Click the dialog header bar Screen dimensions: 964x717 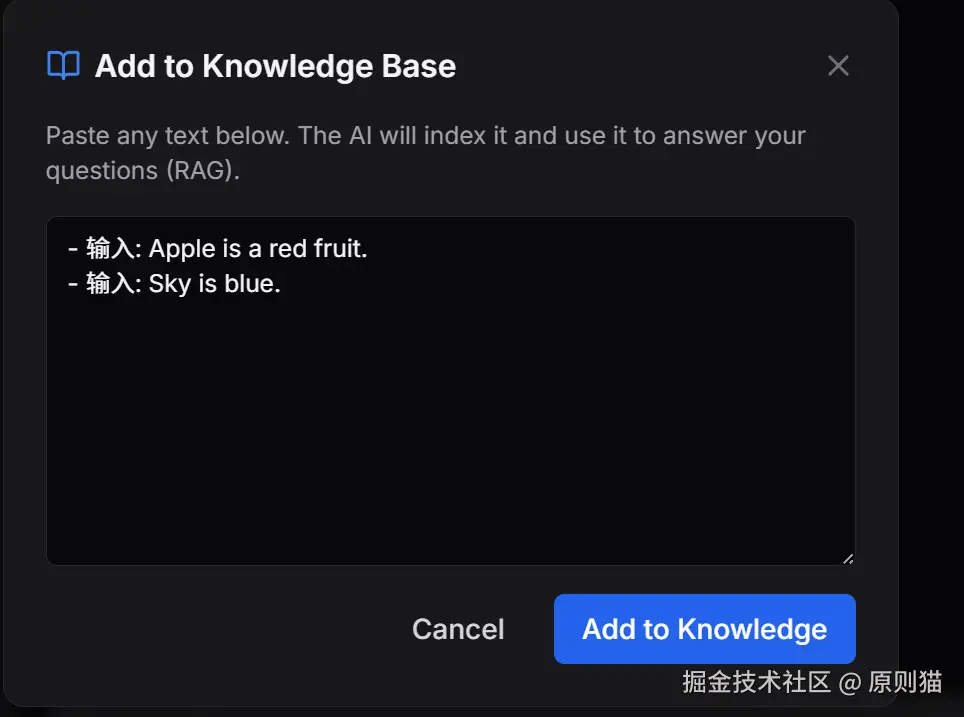coord(450,65)
